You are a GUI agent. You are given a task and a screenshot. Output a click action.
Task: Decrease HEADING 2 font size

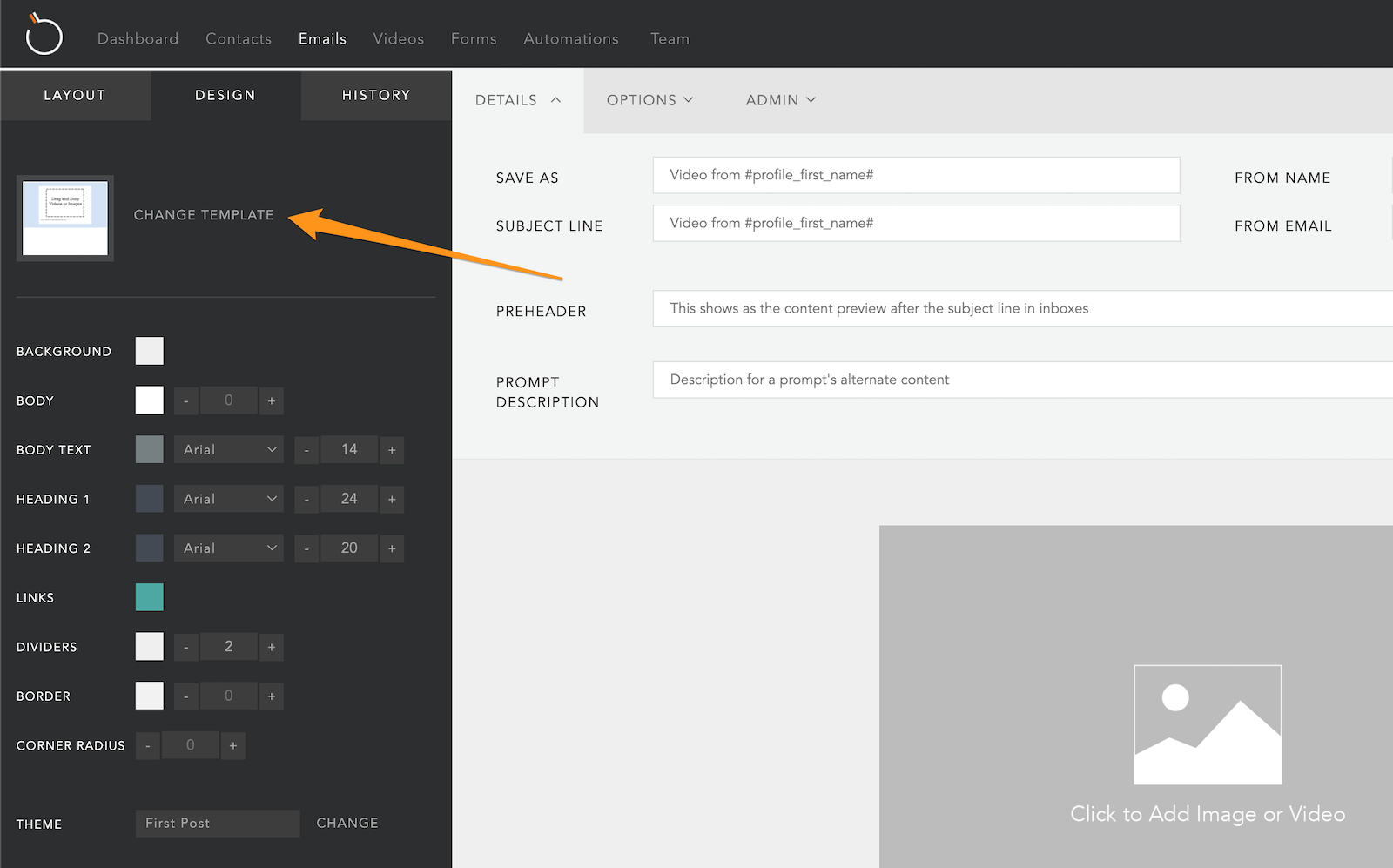tap(306, 548)
